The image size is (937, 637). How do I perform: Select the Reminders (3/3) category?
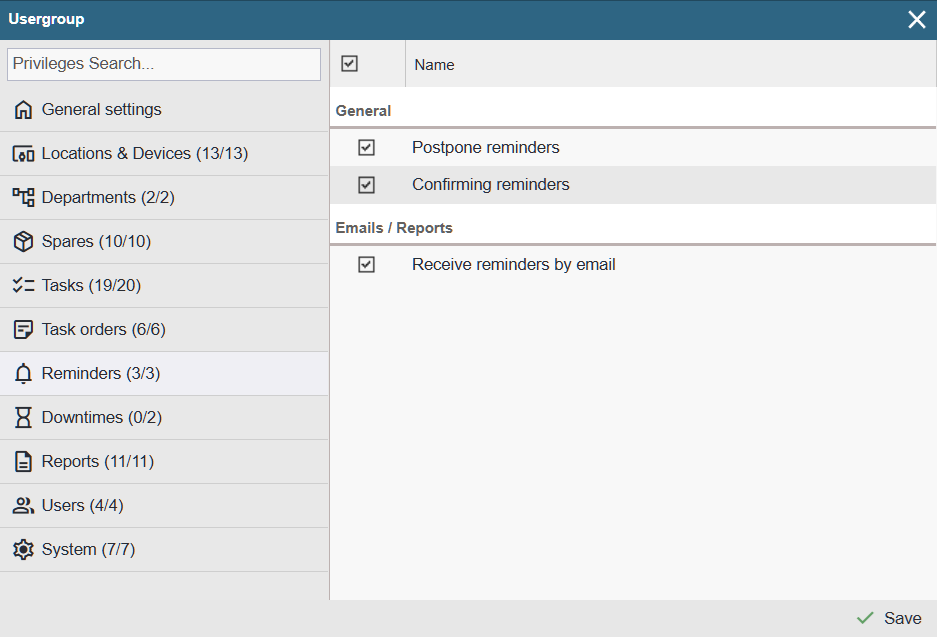point(100,374)
